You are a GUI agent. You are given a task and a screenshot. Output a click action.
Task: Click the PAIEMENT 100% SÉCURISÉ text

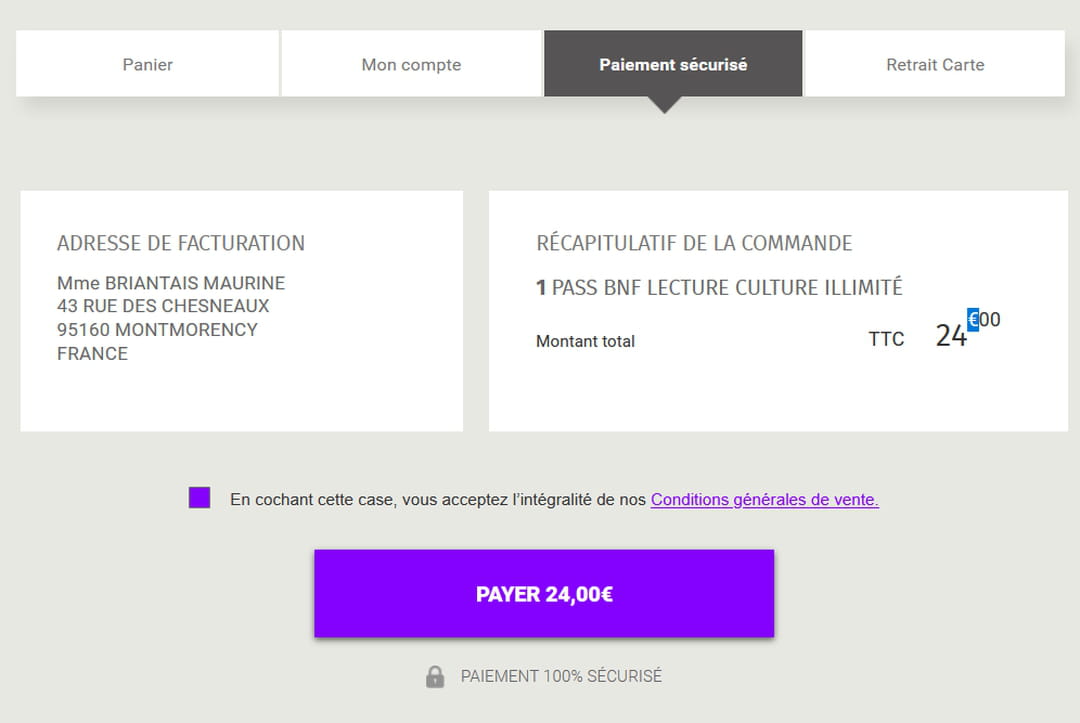pyautogui.click(x=561, y=676)
